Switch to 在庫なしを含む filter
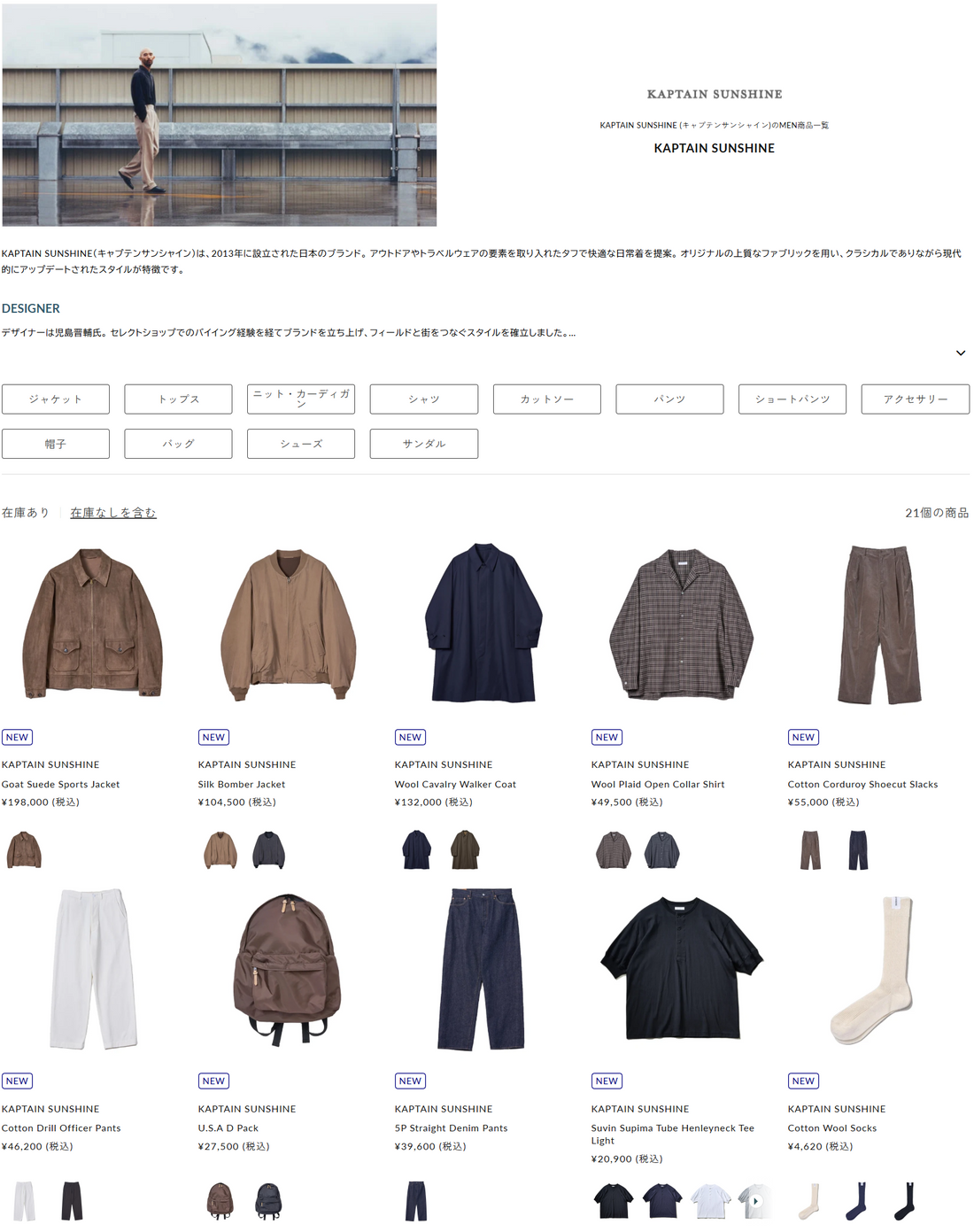This screenshot has height=1232, width=974. 113,513
